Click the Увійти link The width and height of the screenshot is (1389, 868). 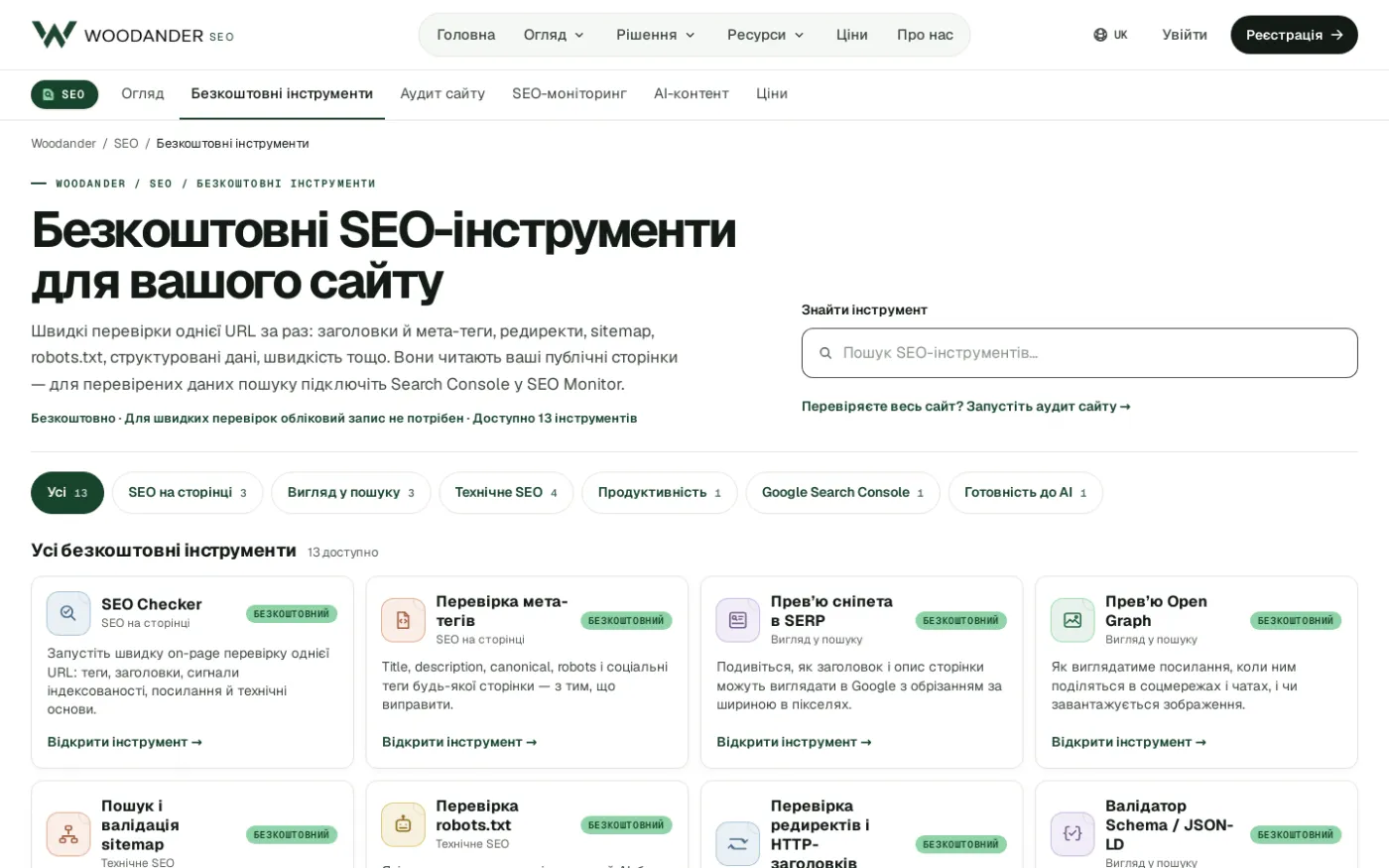(1185, 35)
